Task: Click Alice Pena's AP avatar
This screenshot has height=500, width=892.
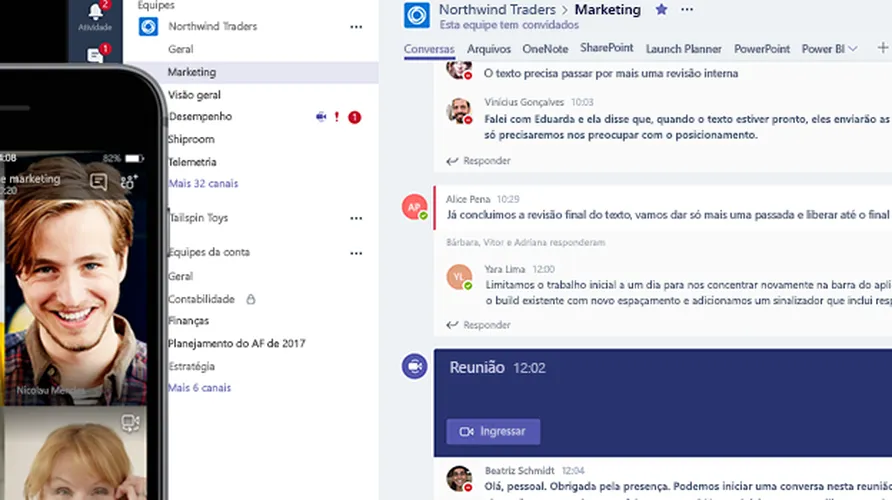Action: (414, 206)
